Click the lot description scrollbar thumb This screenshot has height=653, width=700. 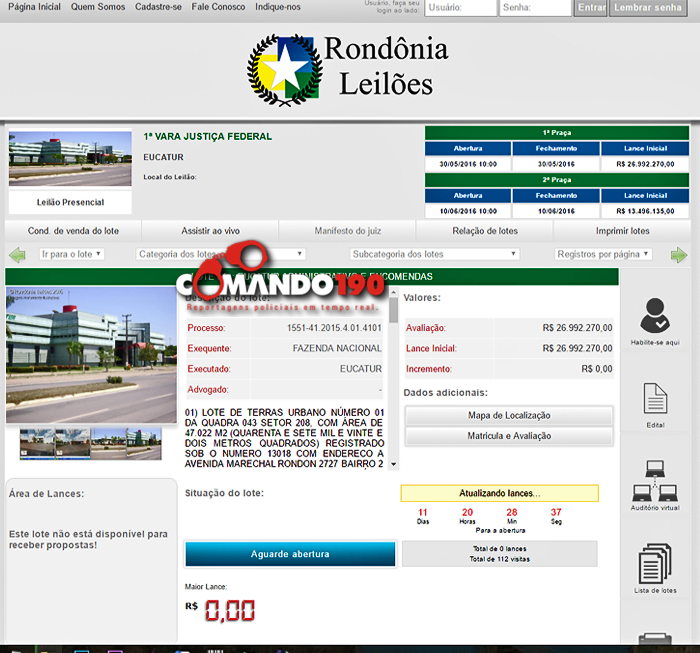tap(393, 310)
